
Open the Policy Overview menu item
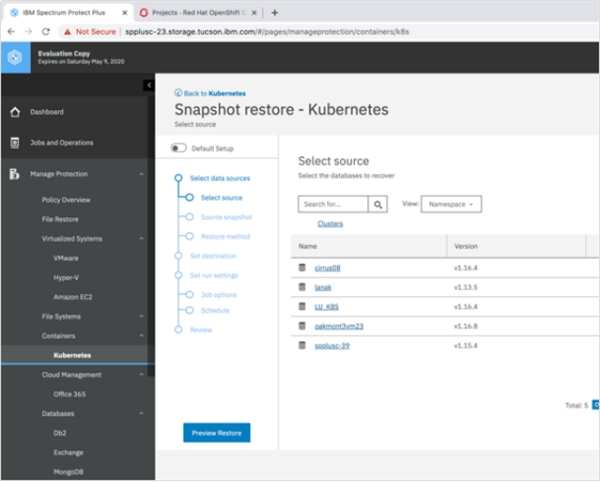(x=66, y=200)
